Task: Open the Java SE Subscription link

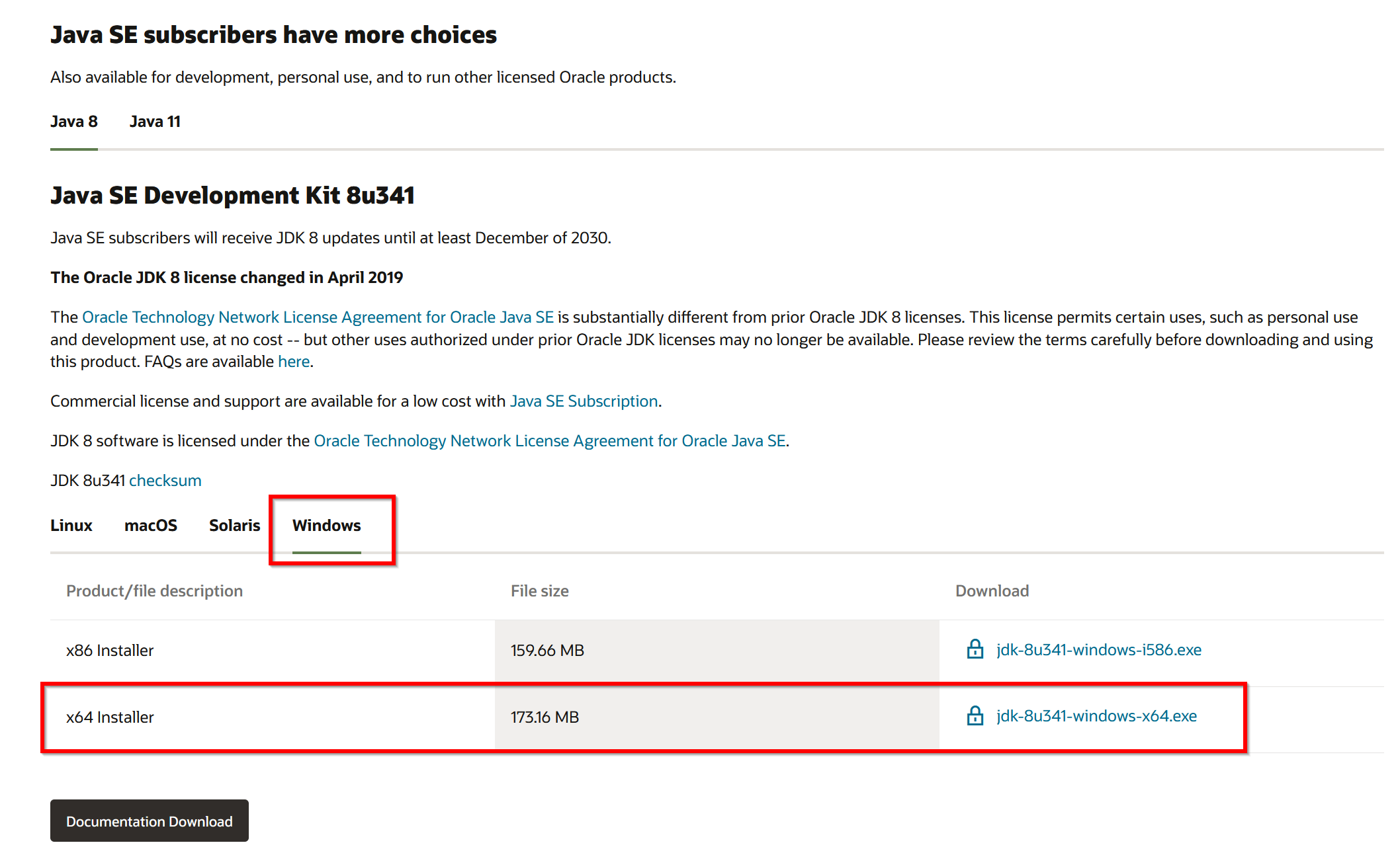Action: 584,401
